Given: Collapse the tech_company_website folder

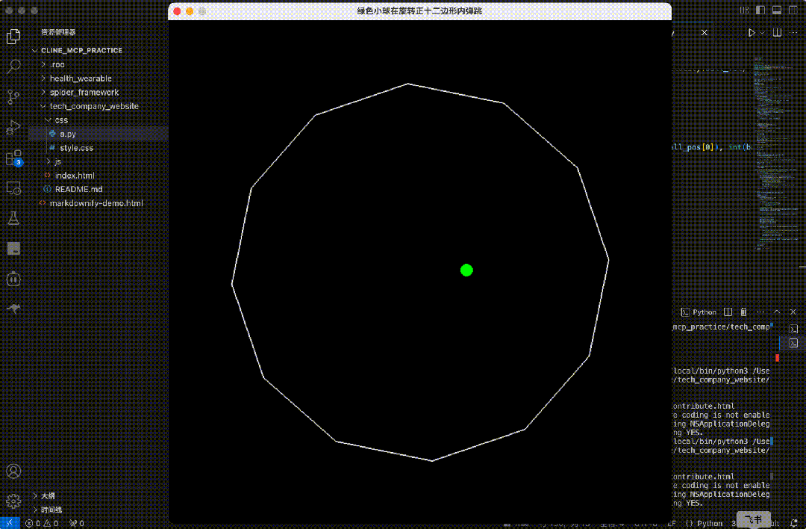Looking at the screenshot, I should pyautogui.click(x=93, y=106).
